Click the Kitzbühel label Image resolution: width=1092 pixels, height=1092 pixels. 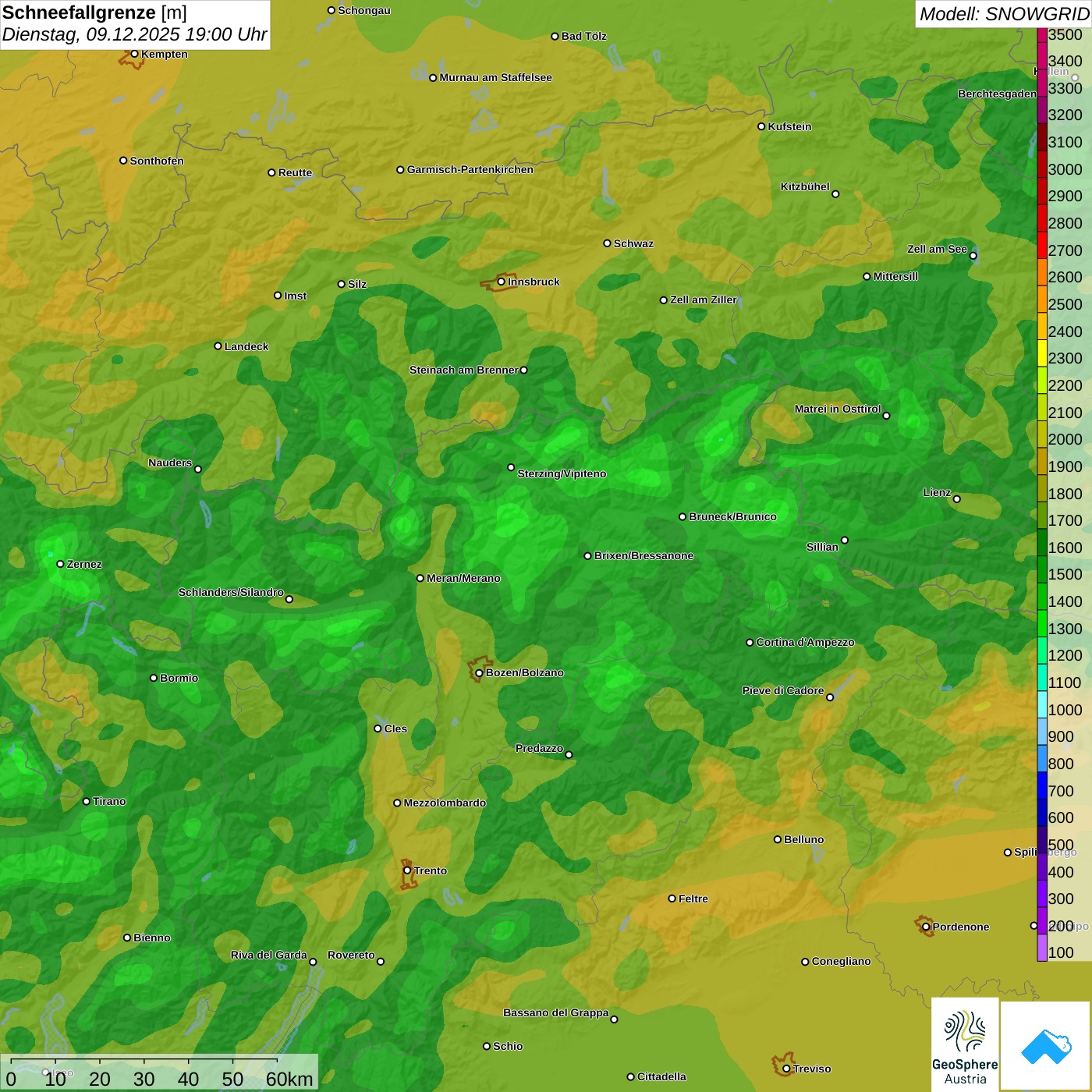coord(805,186)
